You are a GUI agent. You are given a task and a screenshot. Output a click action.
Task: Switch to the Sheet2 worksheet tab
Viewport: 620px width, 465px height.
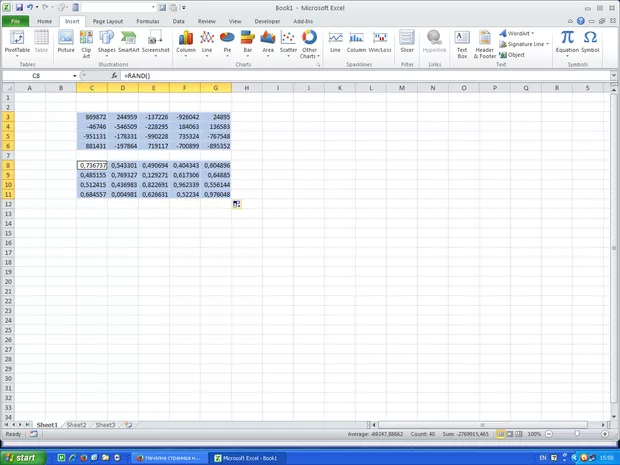coord(76,425)
